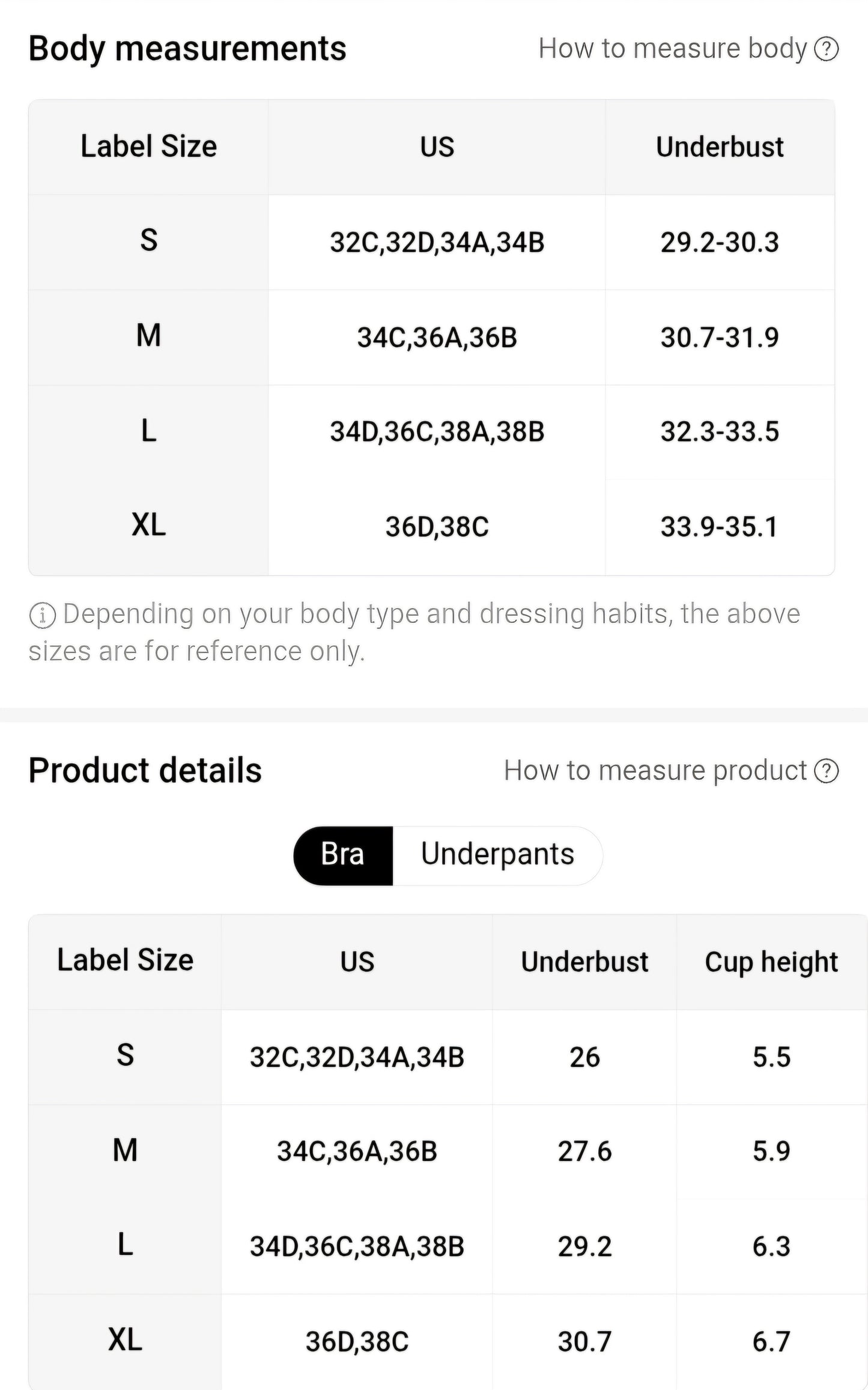Select the Bra segment in Product details
The height and width of the screenshot is (1390, 868).
coord(342,855)
